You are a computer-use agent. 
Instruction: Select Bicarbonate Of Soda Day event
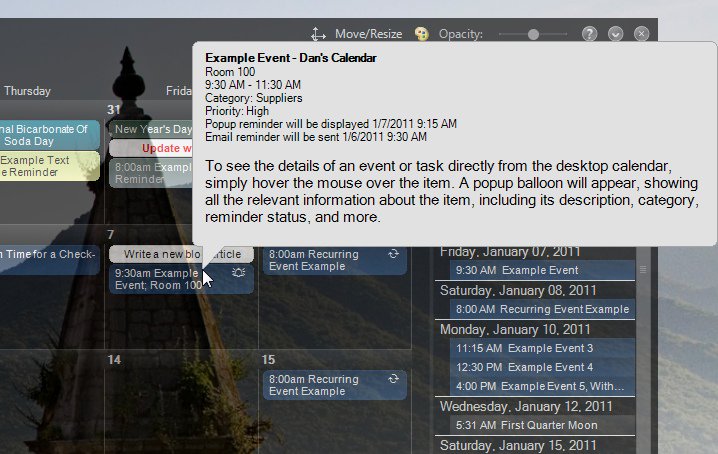(49, 135)
